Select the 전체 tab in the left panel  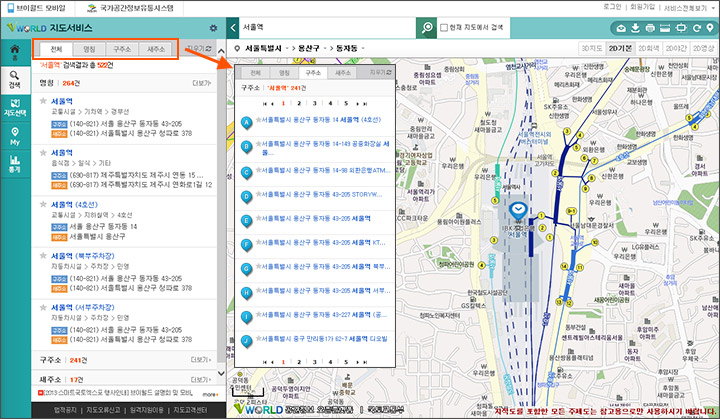tap(56, 49)
